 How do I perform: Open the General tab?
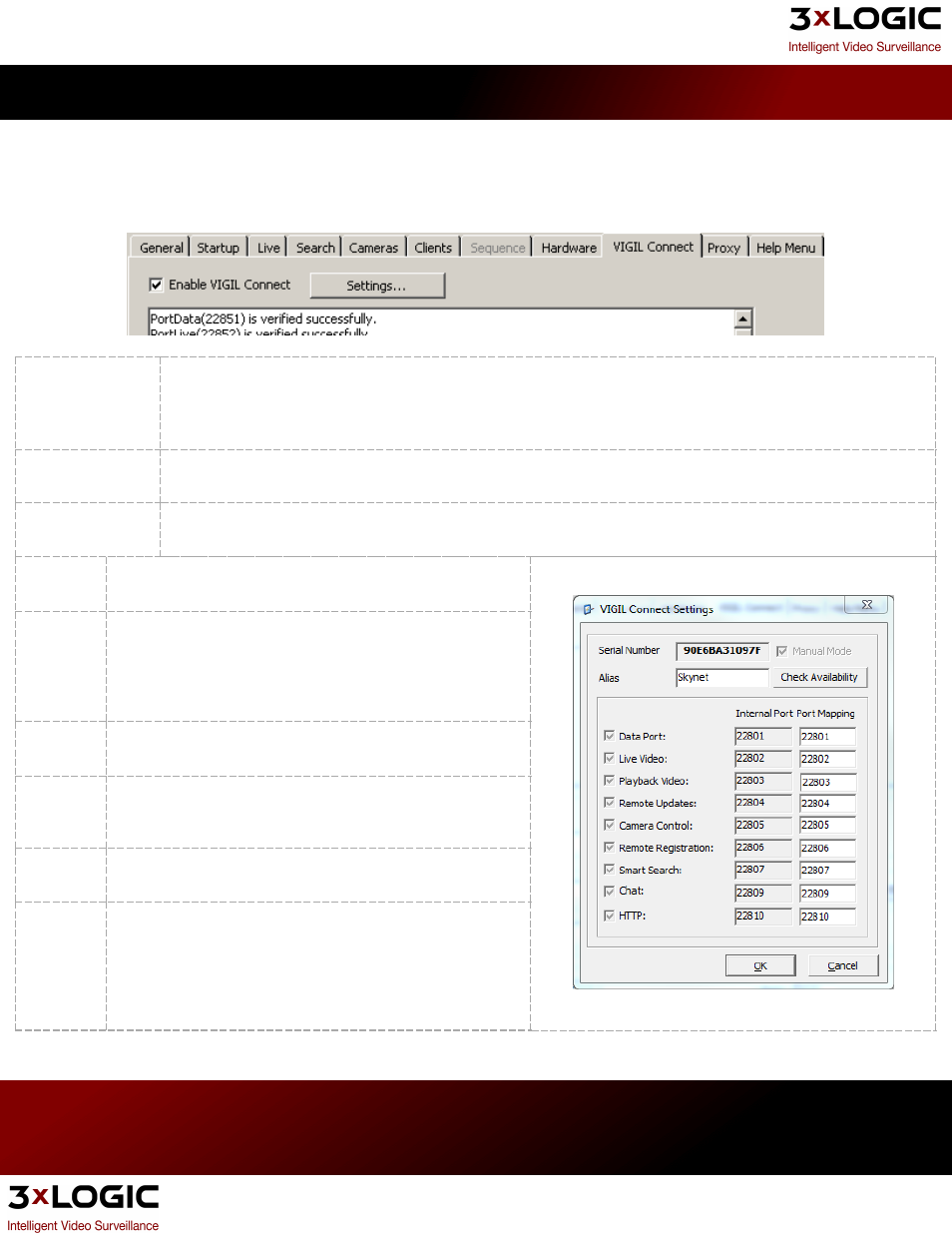click(x=161, y=248)
